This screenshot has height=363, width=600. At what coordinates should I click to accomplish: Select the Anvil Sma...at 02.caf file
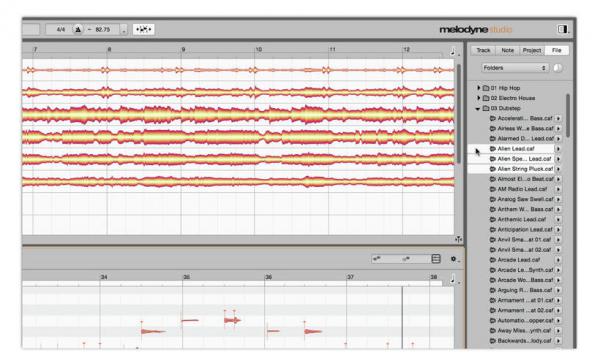point(524,249)
